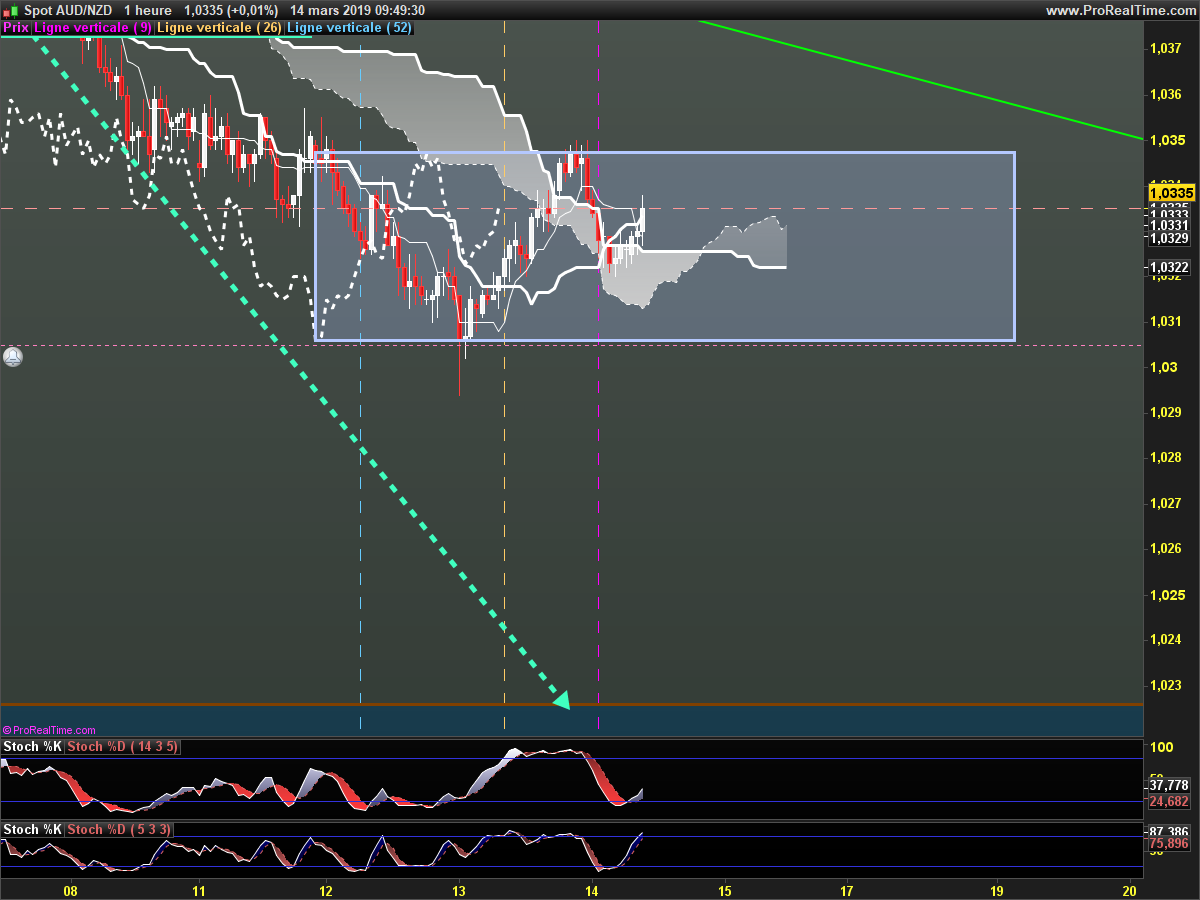Click the 1,027 price axis label
Viewport: 1200px width, 900px height.
[1167, 503]
